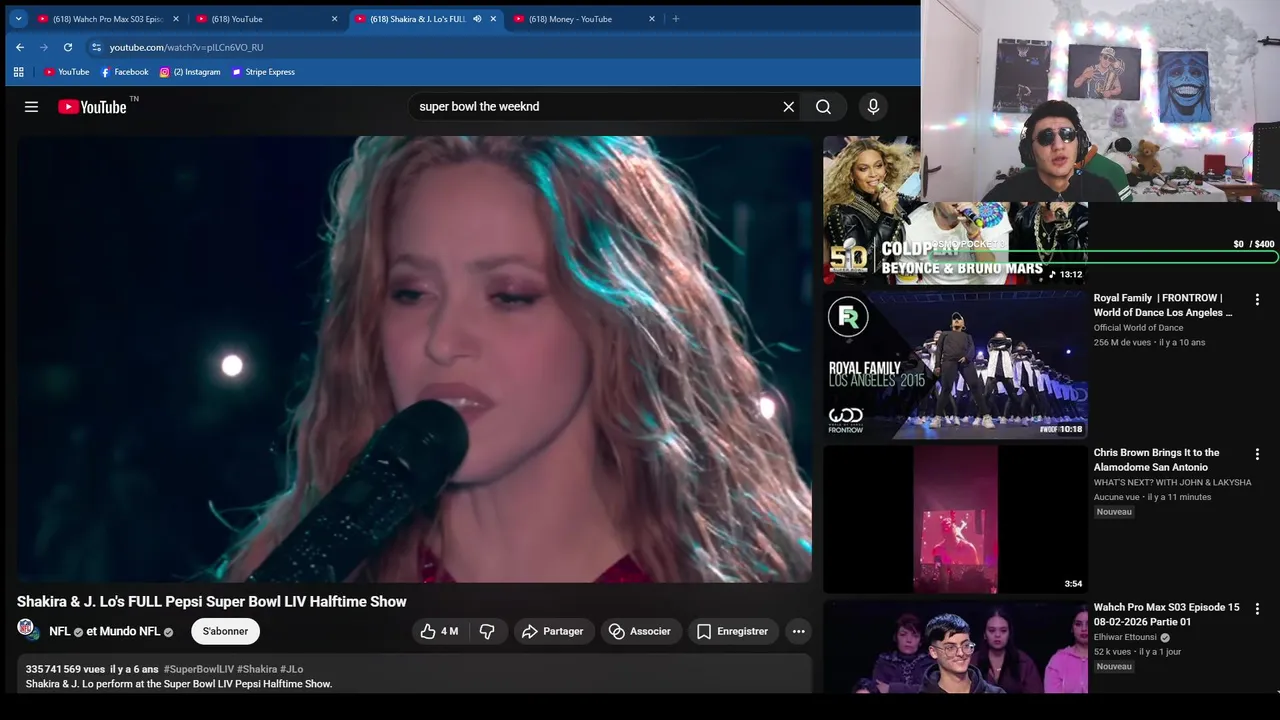Select the video title text
1280x720 pixels.
pyautogui.click(x=212, y=602)
